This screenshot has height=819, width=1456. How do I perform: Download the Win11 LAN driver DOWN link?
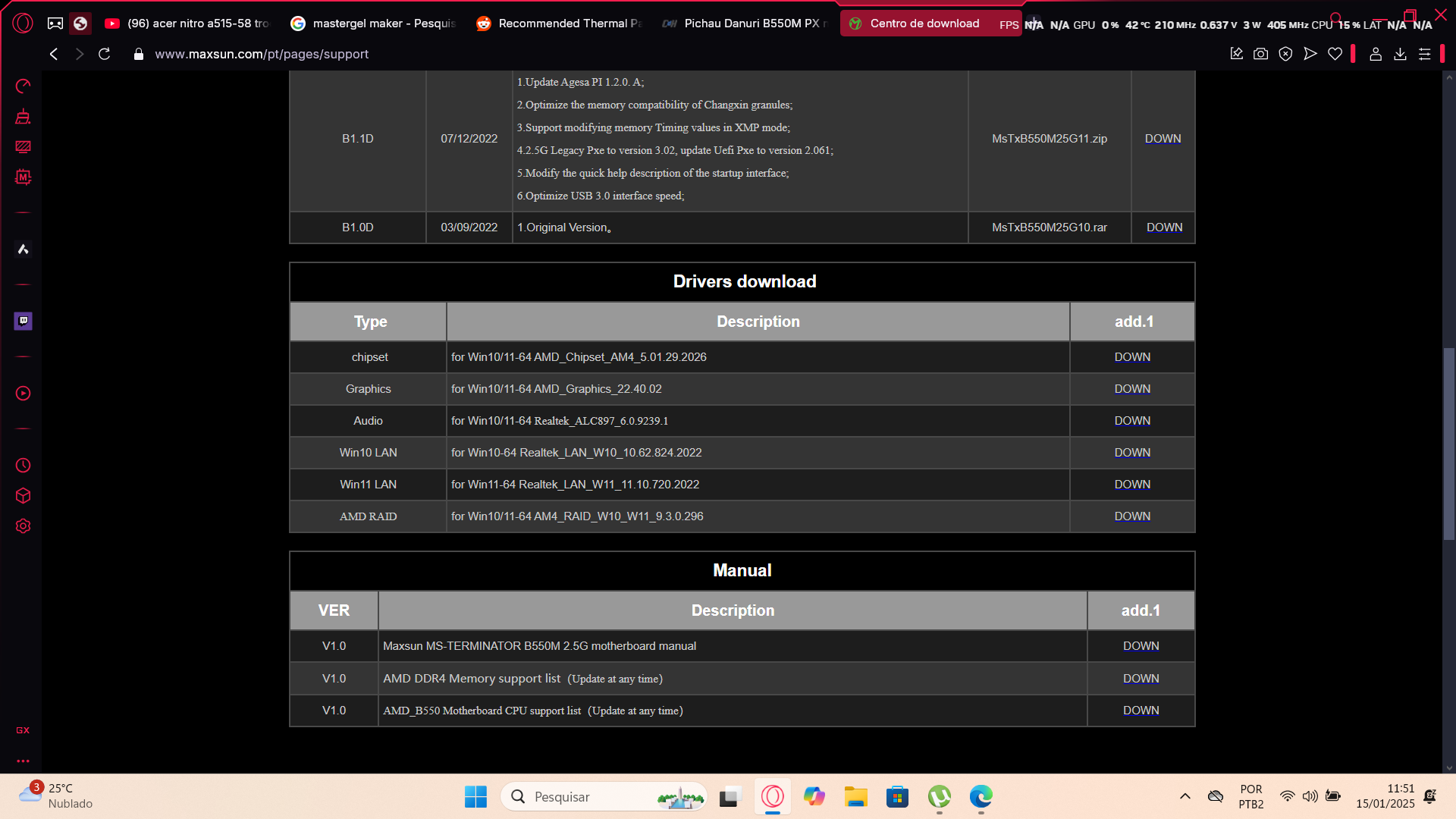point(1132,485)
